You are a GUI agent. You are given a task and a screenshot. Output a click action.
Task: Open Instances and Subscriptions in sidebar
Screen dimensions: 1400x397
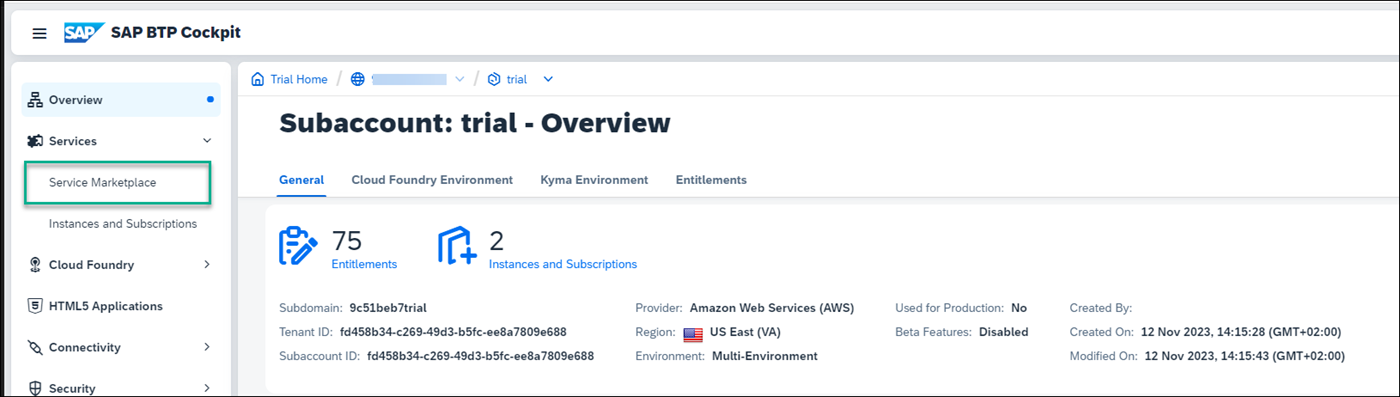[123, 224]
